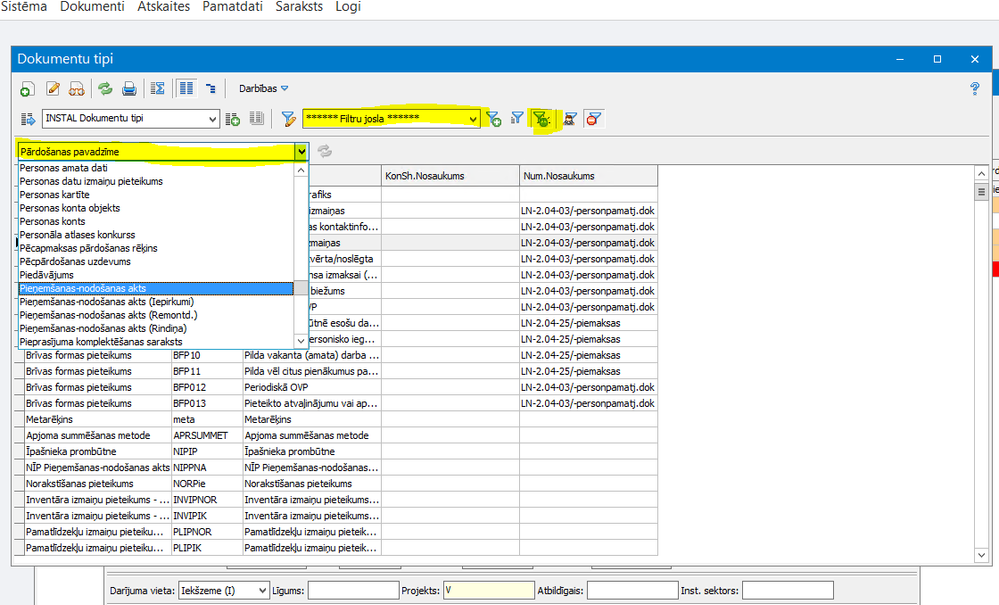Open the Darījuma vieta Iekšzeme dropdown
The width and height of the screenshot is (999, 605).
262,591
